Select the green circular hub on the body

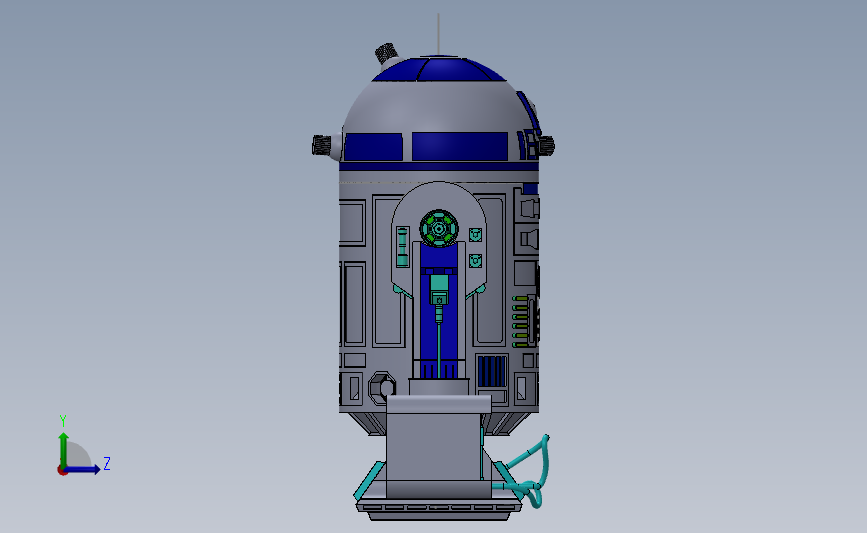point(439,228)
